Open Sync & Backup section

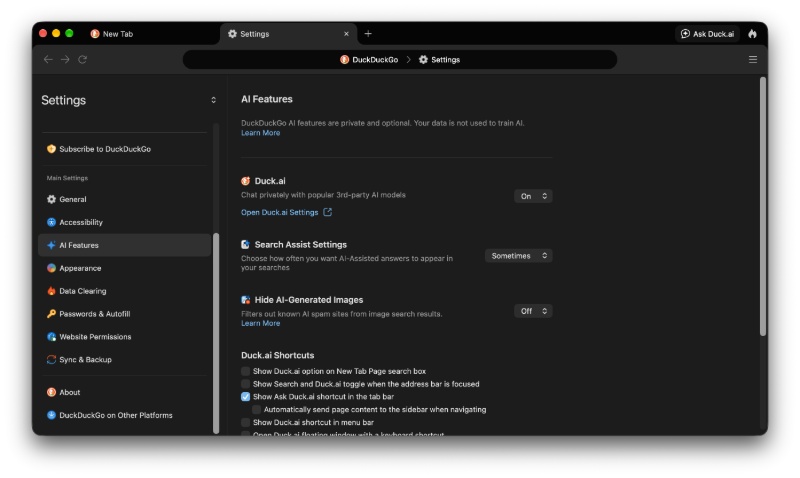coord(124,360)
